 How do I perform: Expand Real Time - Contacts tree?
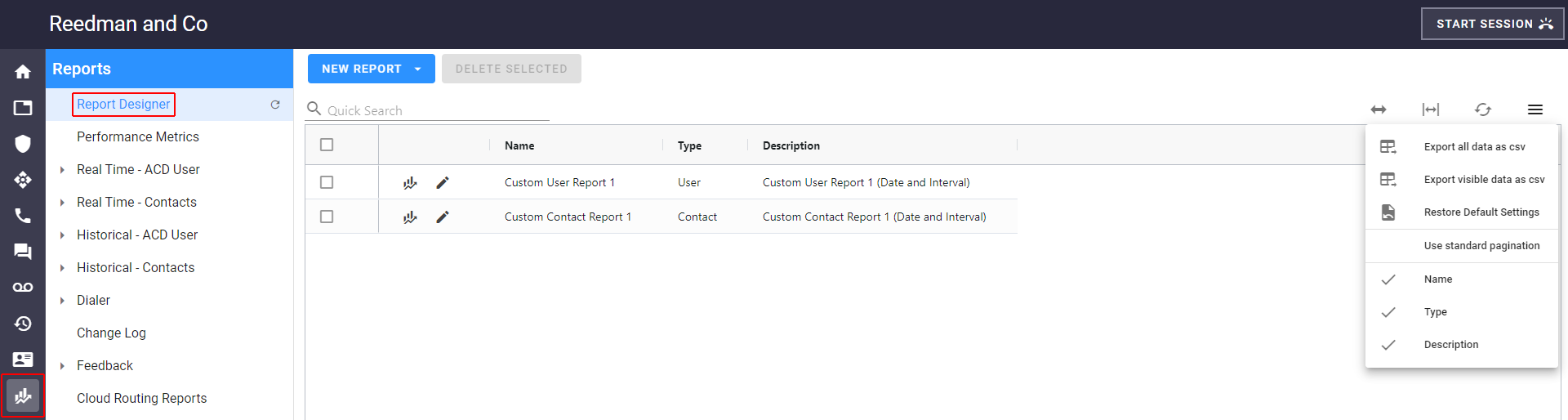tap(62, 203)
